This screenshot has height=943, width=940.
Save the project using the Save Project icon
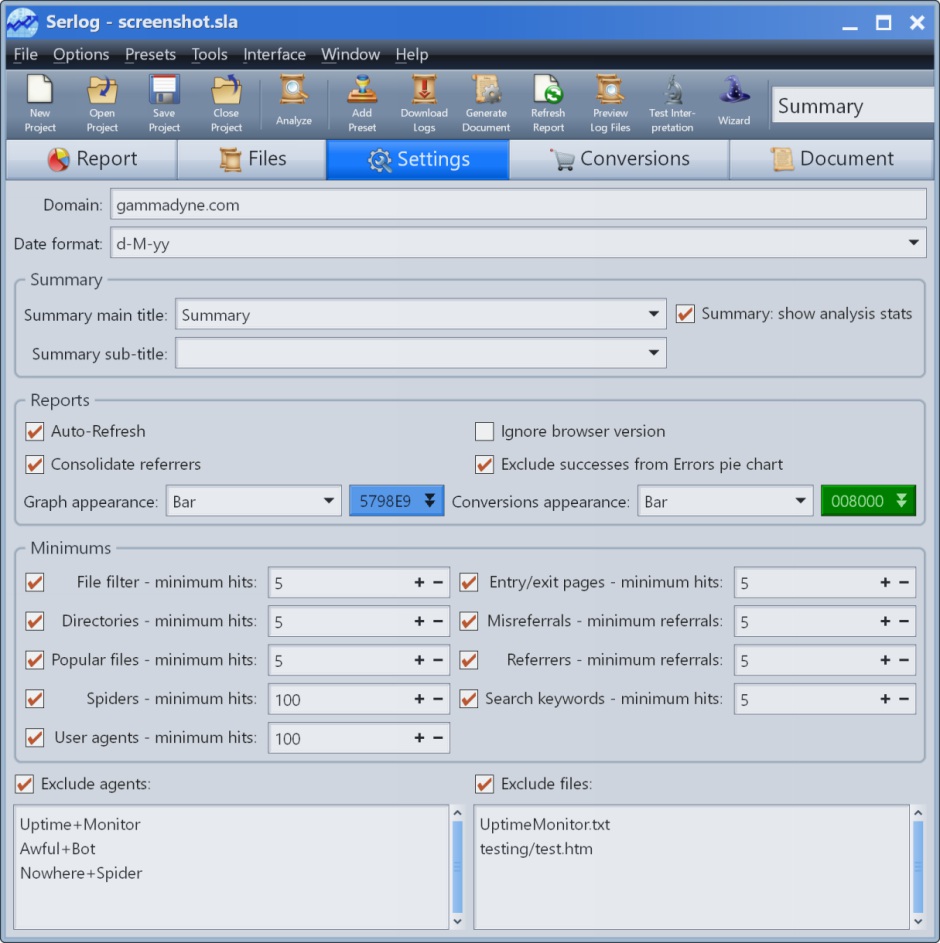[x=164, y=102]
